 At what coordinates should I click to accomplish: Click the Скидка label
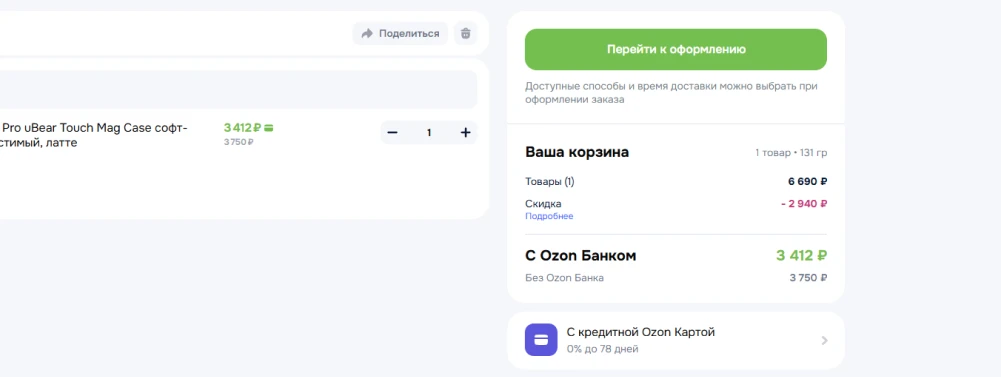[543, 204]
